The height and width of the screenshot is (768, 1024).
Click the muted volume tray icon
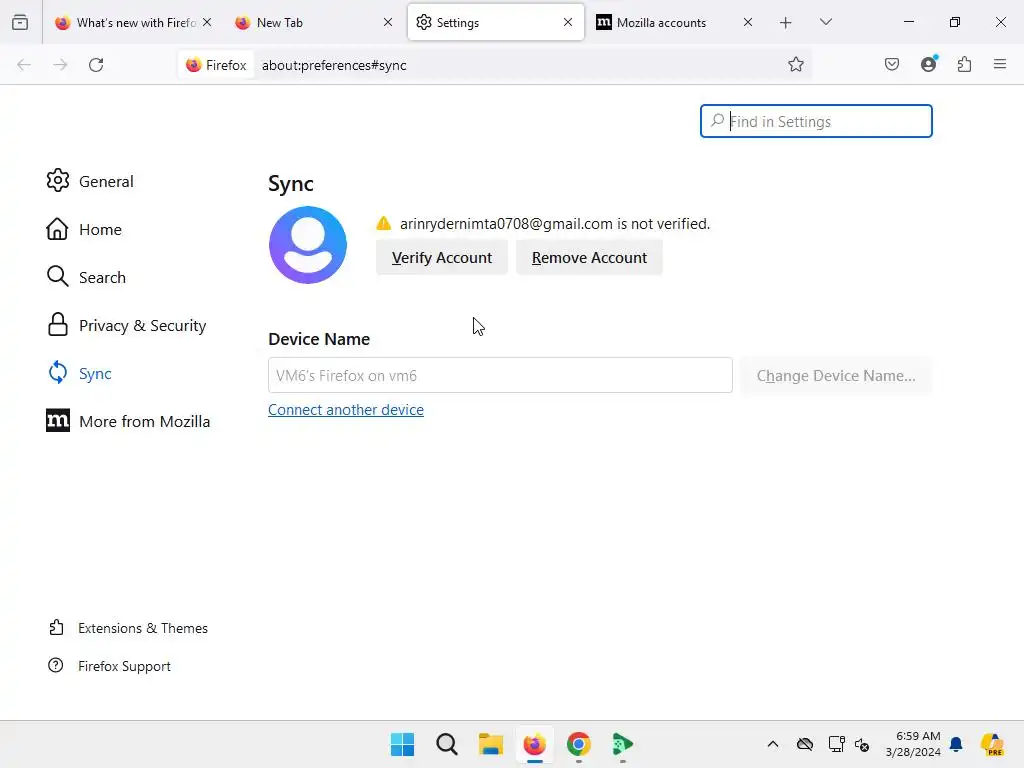point(862,744)
